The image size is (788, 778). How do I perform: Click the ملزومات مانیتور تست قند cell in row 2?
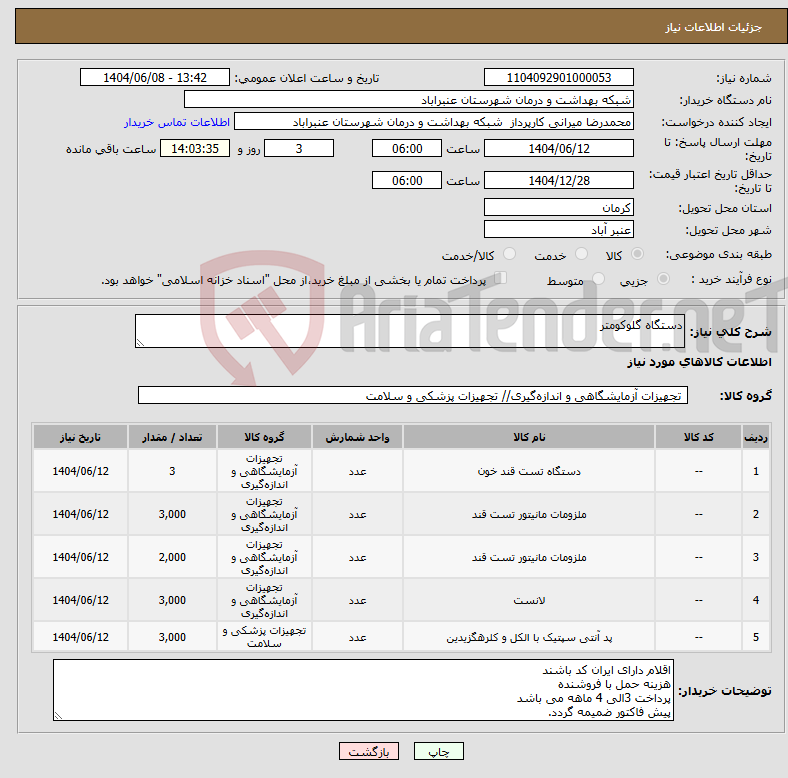coord(529,514)
